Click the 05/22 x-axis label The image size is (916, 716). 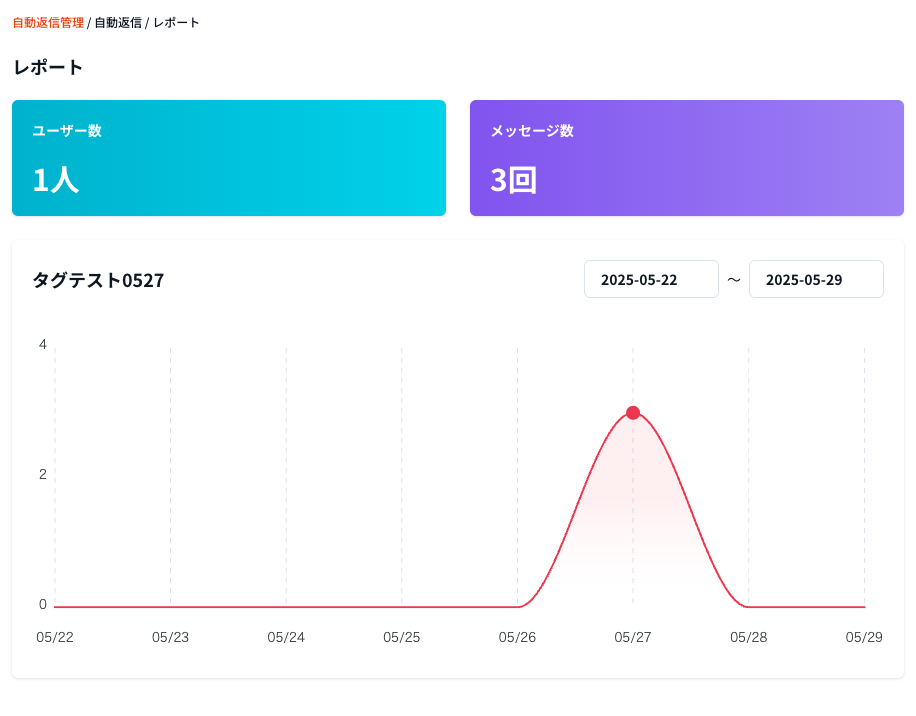tap(55, 637)
